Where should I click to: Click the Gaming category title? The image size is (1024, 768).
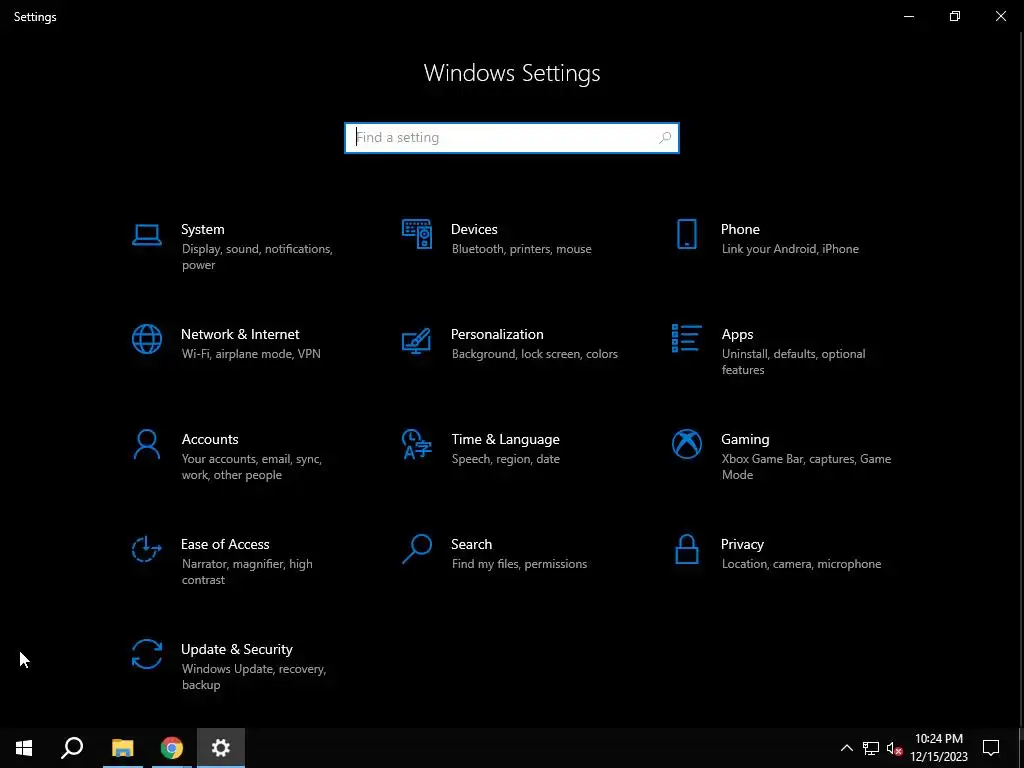tap(745, 440)
